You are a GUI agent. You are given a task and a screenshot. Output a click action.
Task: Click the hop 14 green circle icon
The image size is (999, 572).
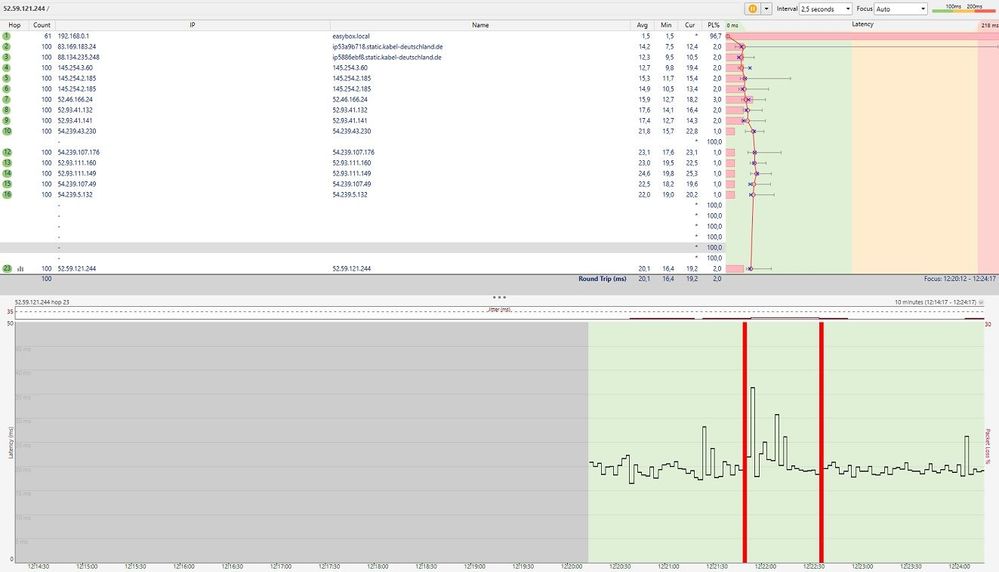pyautogui.click(x=7, y=173)
